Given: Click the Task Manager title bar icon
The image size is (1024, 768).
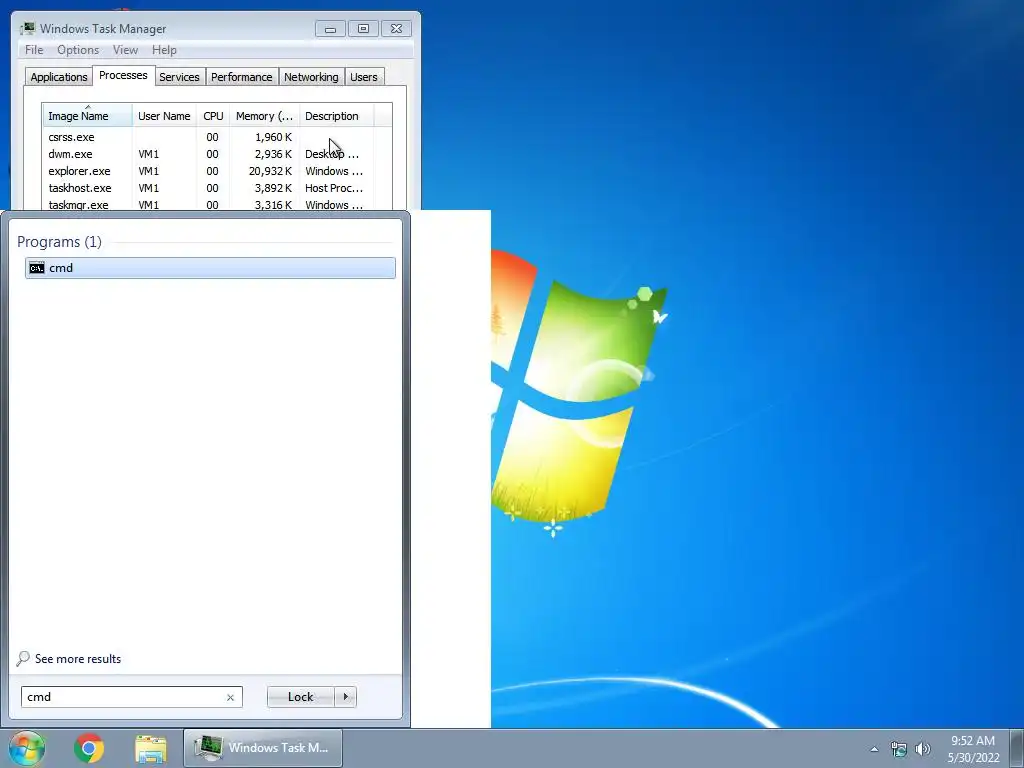Looking at the screenshot, I should click(x=27, y=28).
